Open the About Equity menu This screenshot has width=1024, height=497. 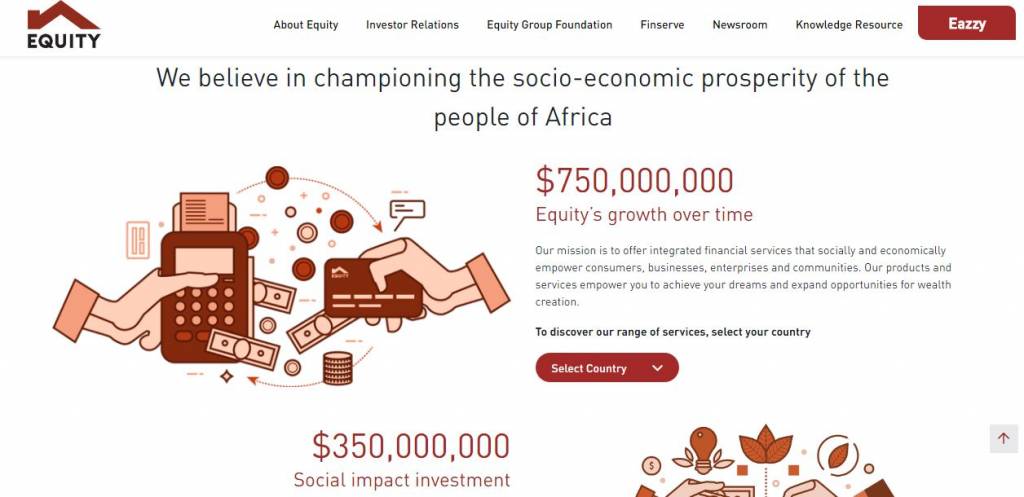click(x=306, y=25)
